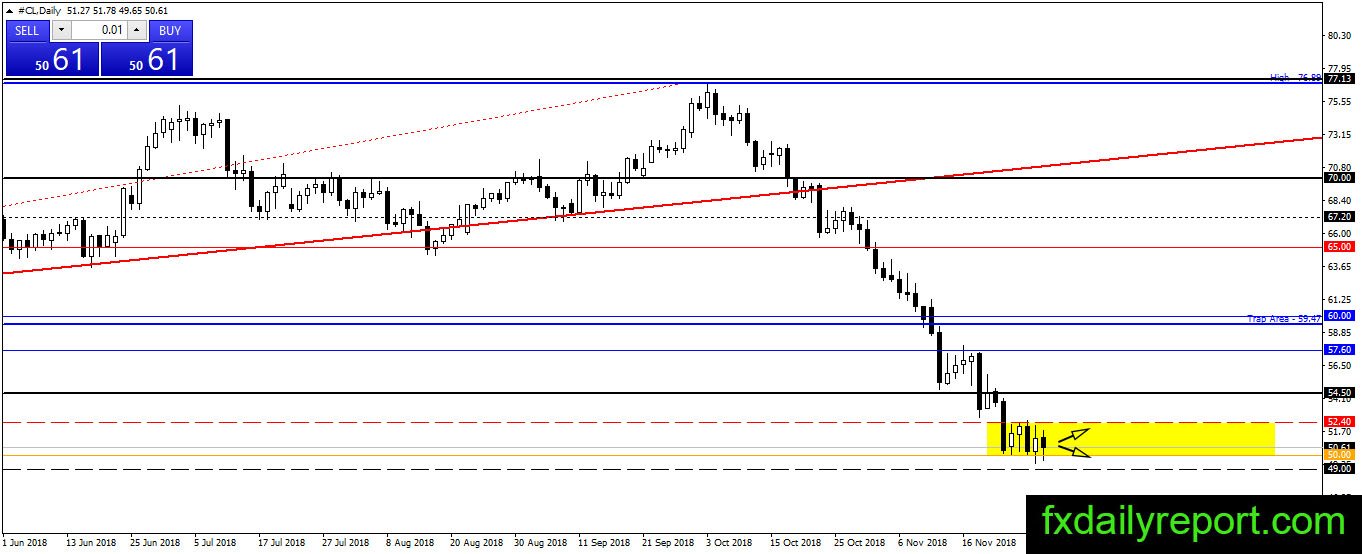Click the red 65.00 price level label
Image resolution: width=1362 pixels, height=554 pixels.
(1339, 246)
